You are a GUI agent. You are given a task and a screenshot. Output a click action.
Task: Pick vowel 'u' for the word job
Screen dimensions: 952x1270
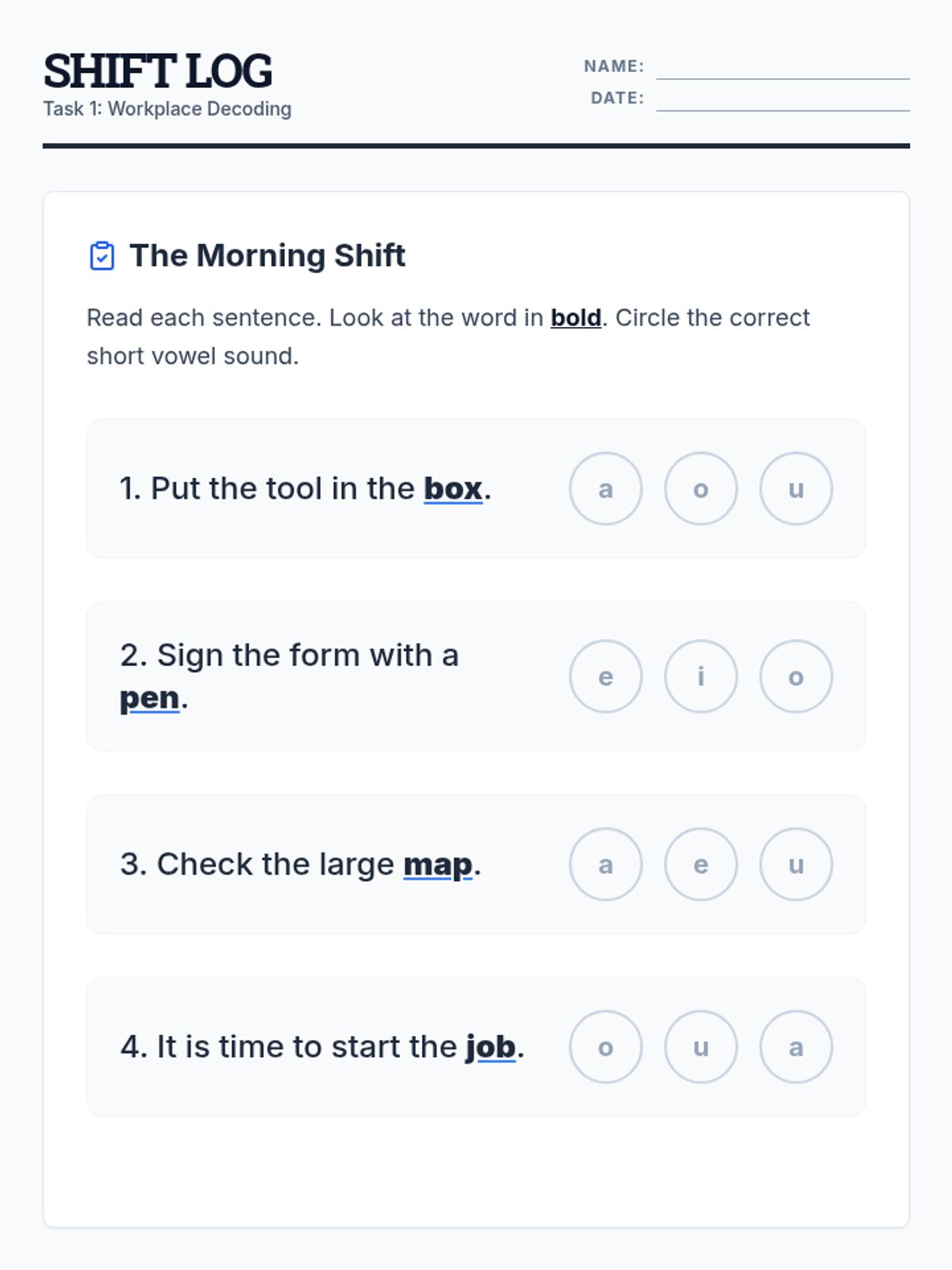point(701,1047)
